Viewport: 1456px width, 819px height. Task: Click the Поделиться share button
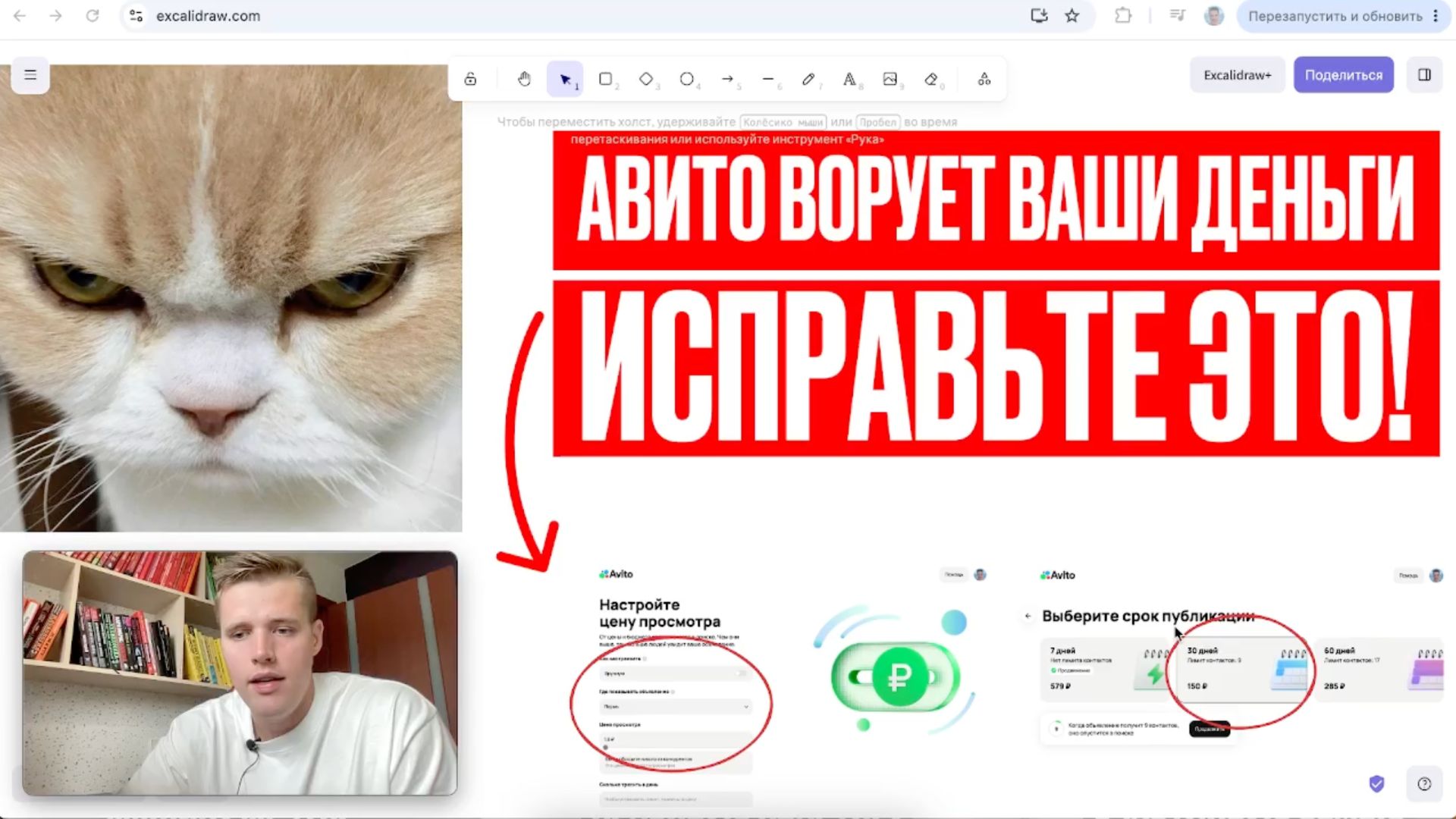[x=1343, y=75]
